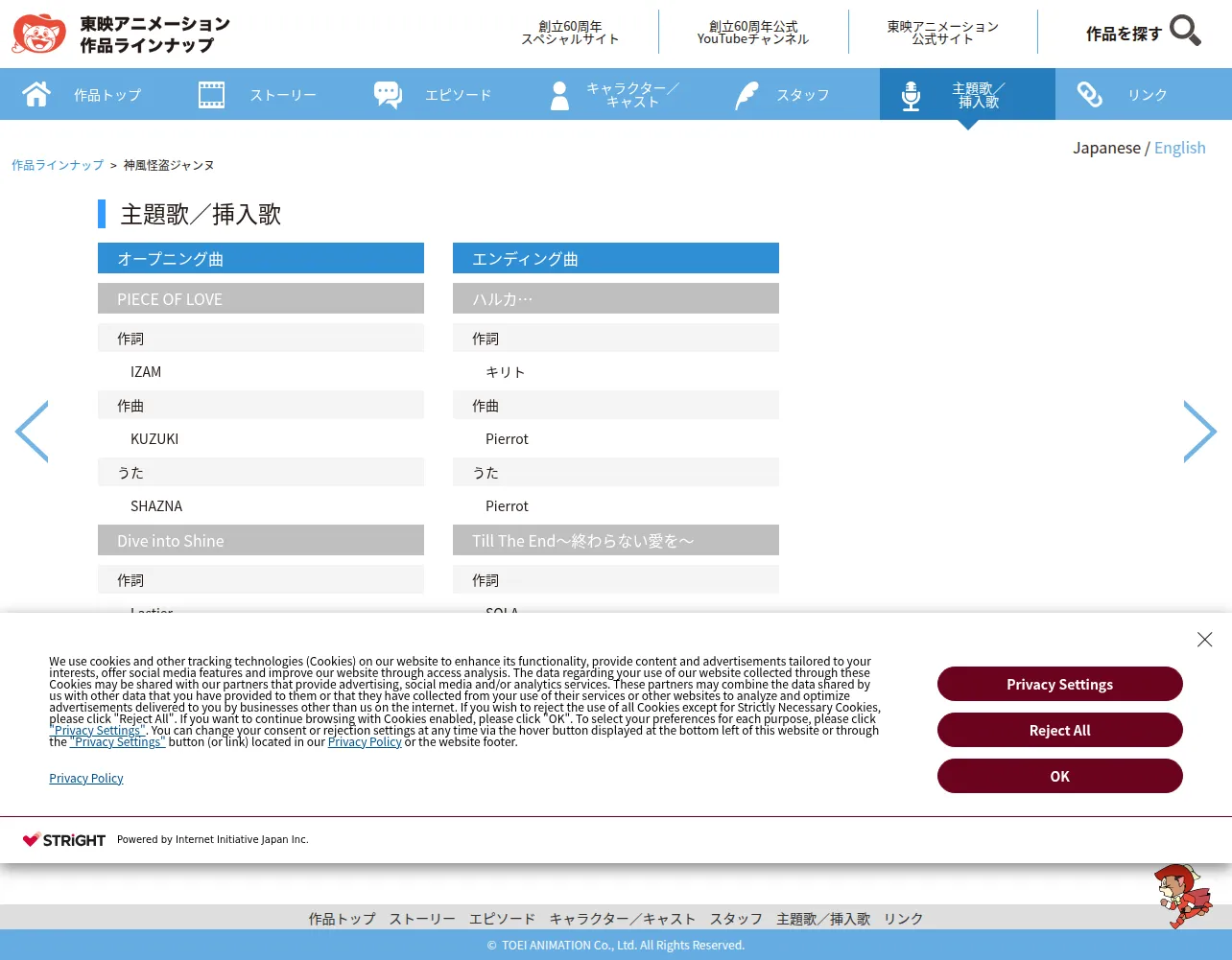
Task: Click 作品ラインナップ breadcrumb link
Action: (x=58, y=165)
